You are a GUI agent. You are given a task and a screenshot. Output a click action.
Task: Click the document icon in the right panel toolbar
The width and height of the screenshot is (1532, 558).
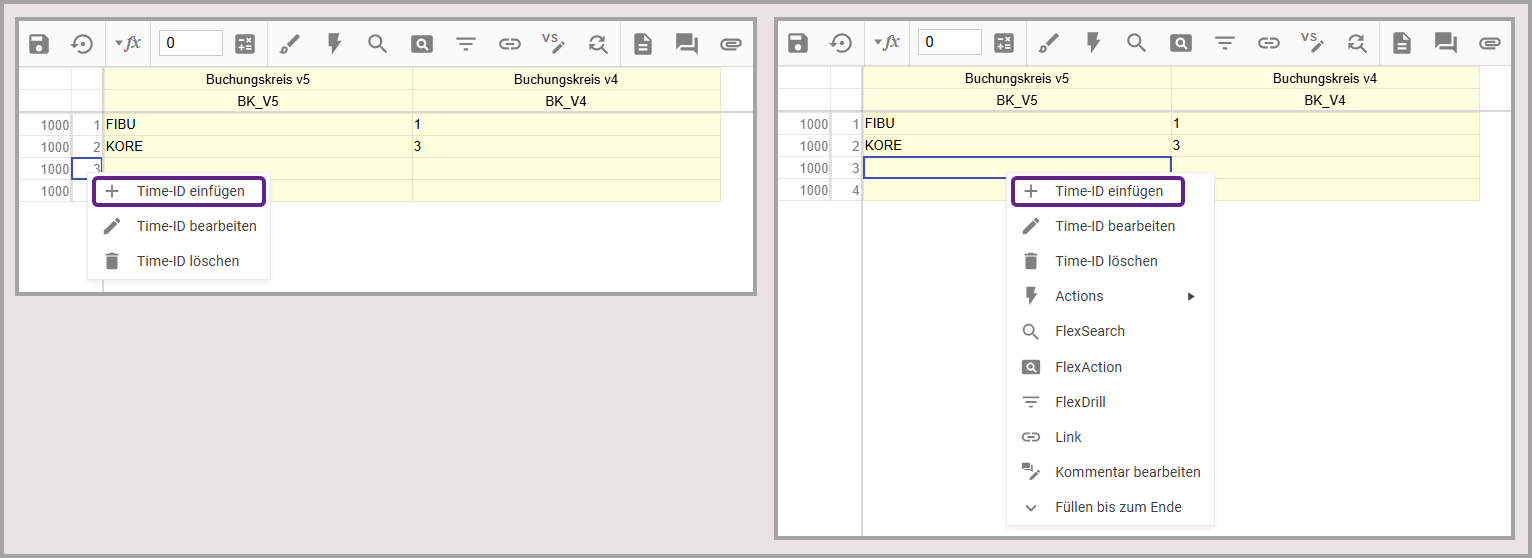pyautogui.click(x=1402, y=43)
